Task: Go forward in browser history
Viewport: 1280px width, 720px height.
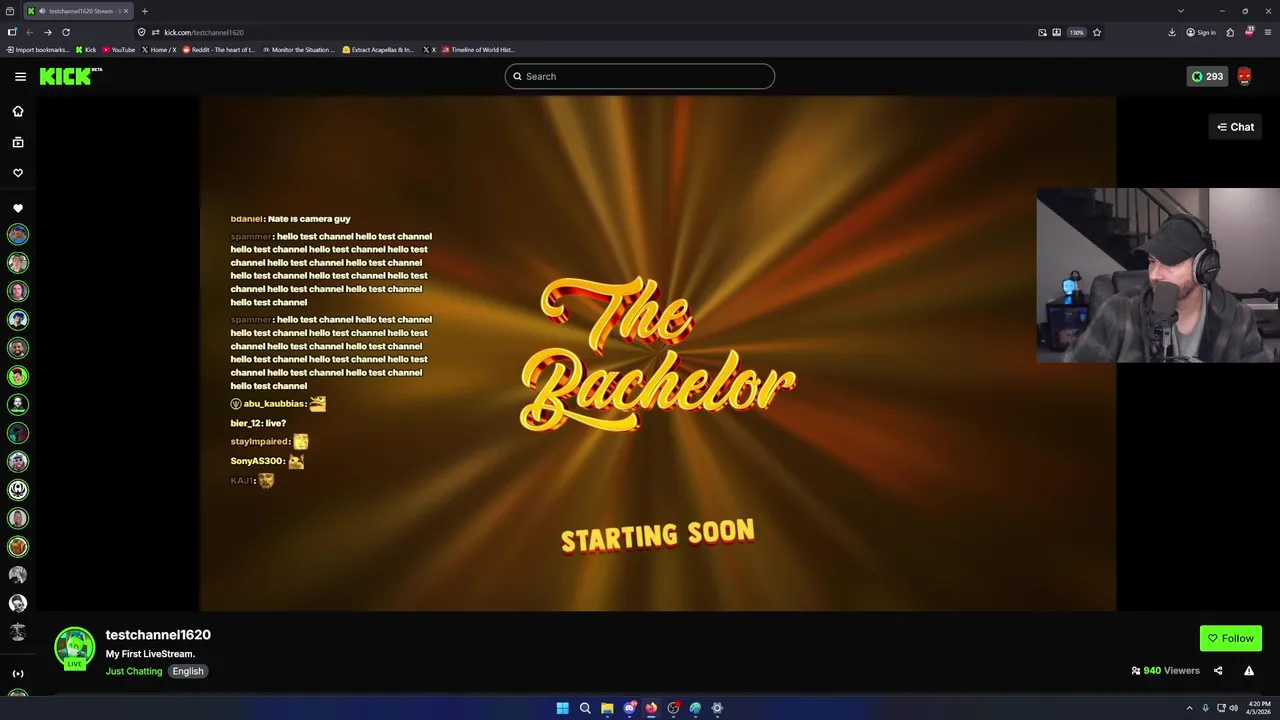Action: pos(47,32)
